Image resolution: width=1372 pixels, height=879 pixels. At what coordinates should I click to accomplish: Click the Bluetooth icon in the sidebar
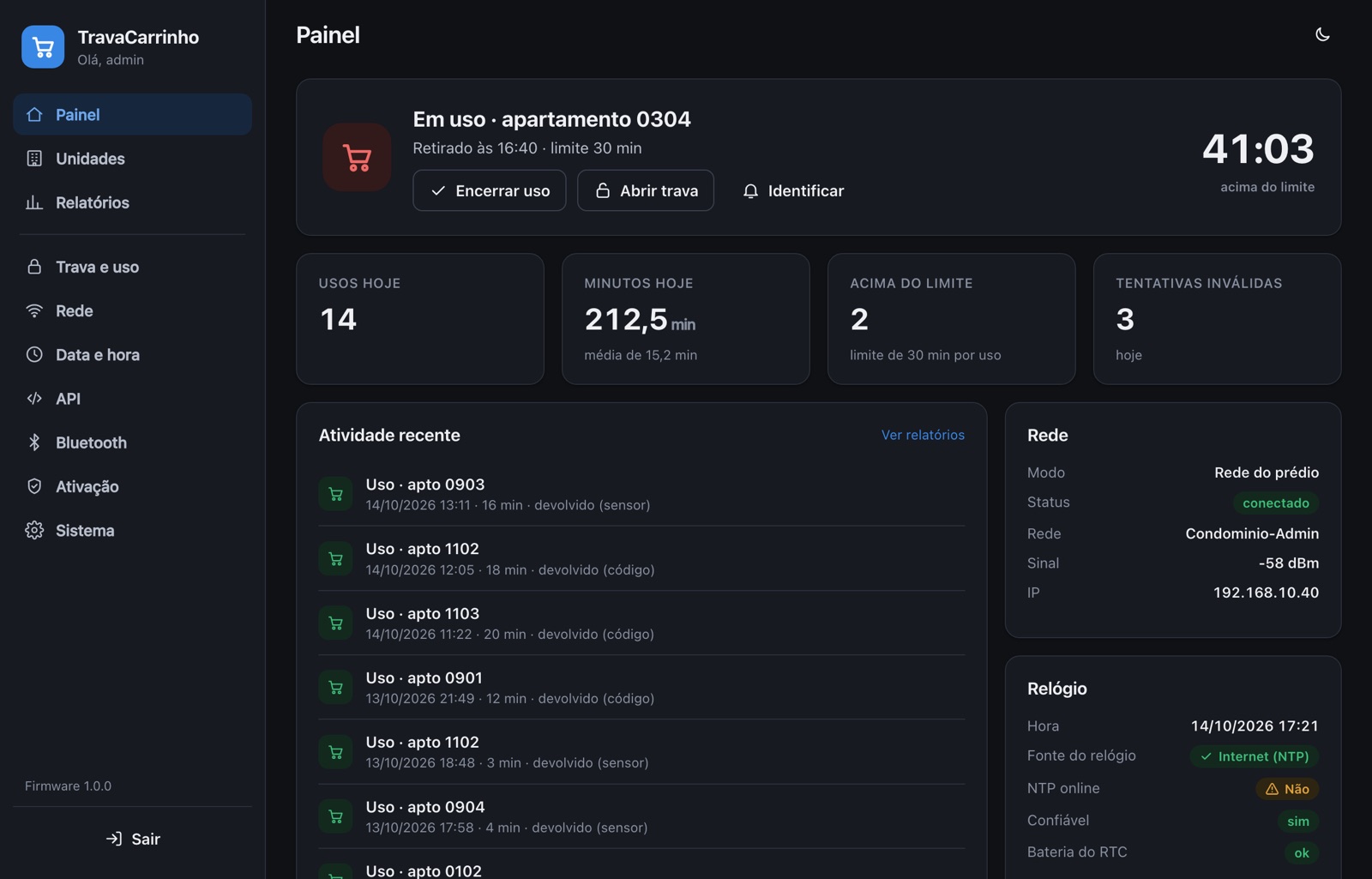(34, 443)
